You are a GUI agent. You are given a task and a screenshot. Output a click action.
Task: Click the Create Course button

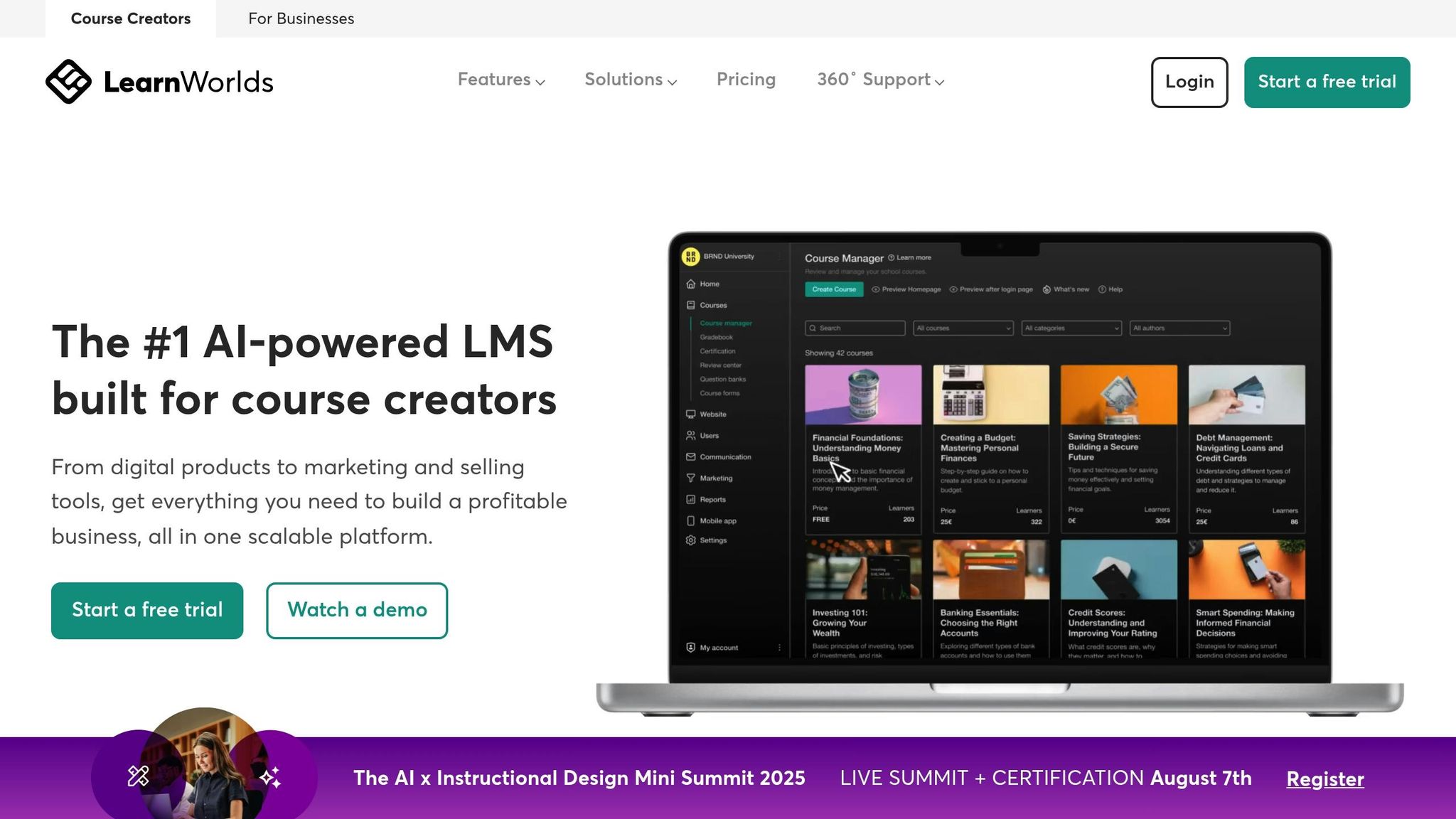pos(834,289)
